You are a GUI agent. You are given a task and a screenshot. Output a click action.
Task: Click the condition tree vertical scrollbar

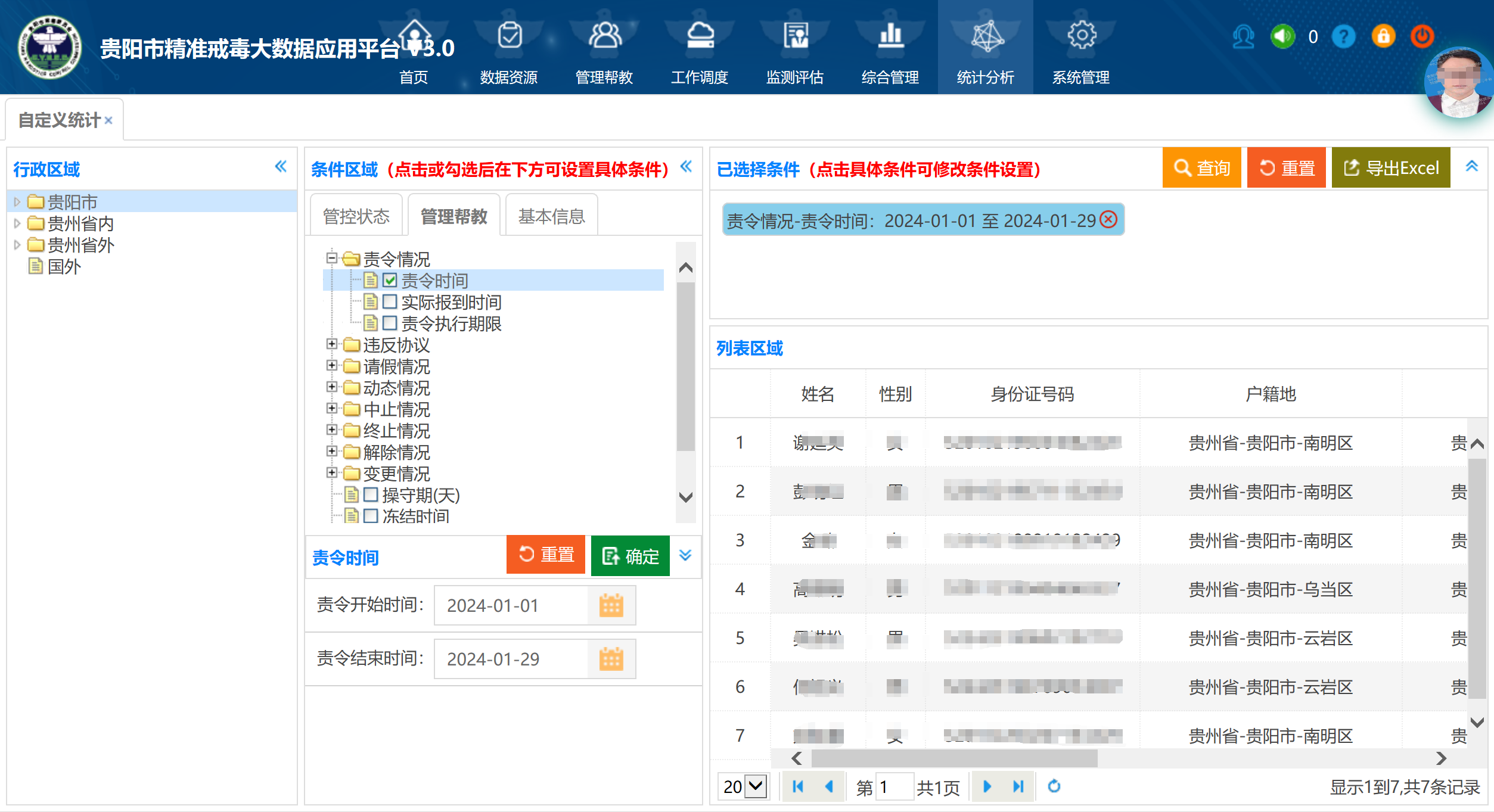686,366
